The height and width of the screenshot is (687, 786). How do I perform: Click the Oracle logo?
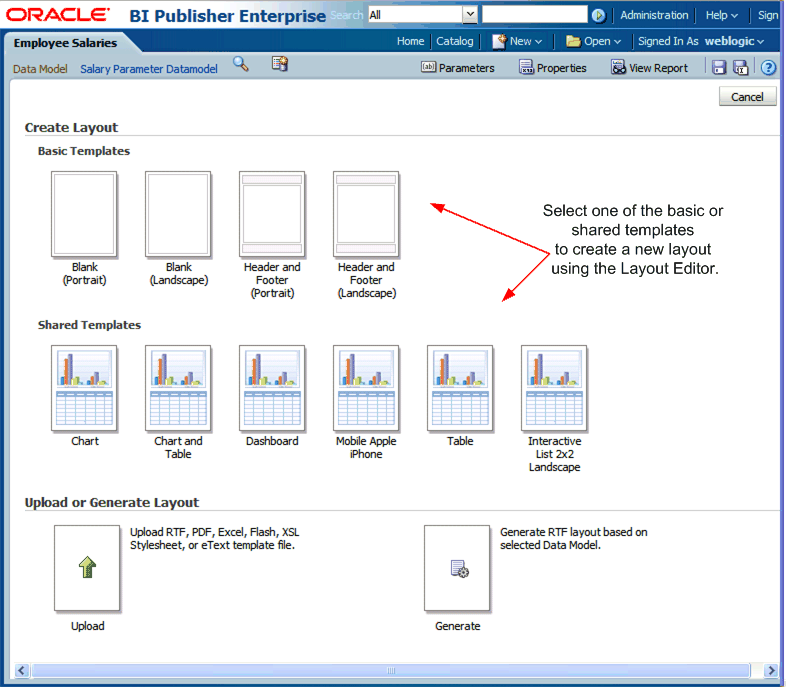pyautogui.click(x=58, y=15)
